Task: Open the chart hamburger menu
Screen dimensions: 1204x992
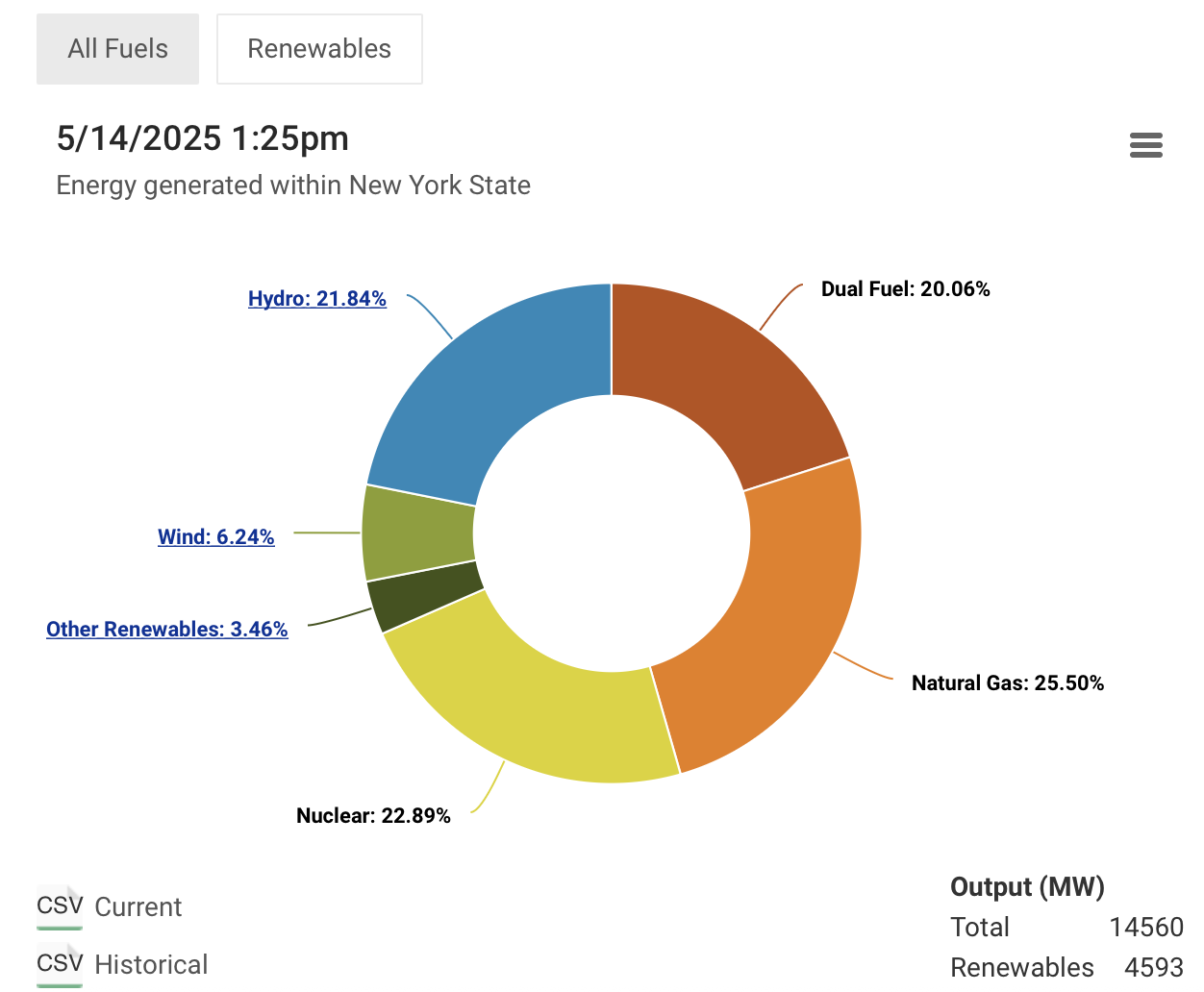Action: click(x=1145, y=145)
